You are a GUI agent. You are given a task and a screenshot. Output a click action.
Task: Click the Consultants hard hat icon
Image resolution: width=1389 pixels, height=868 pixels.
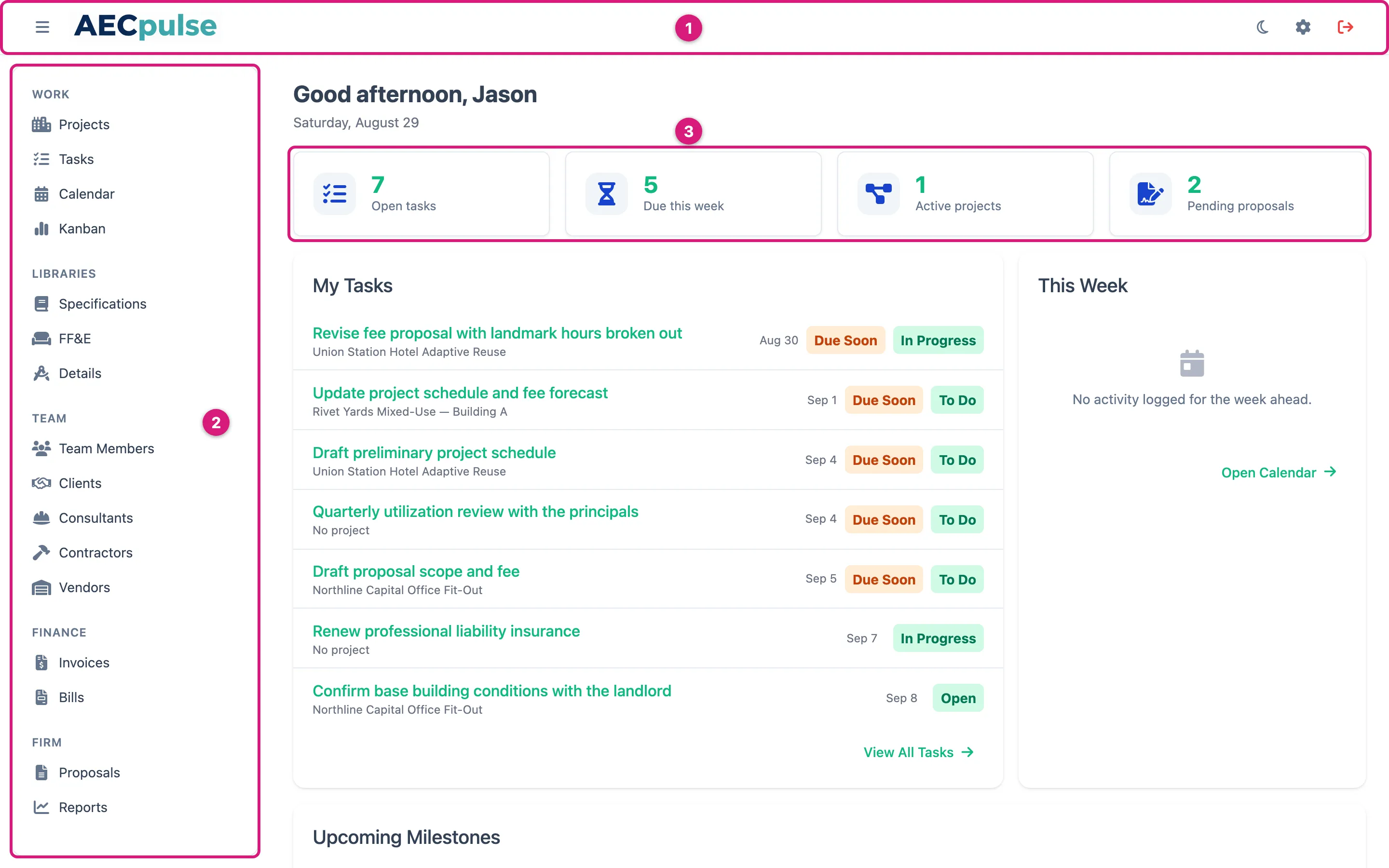tap(41, 518)
